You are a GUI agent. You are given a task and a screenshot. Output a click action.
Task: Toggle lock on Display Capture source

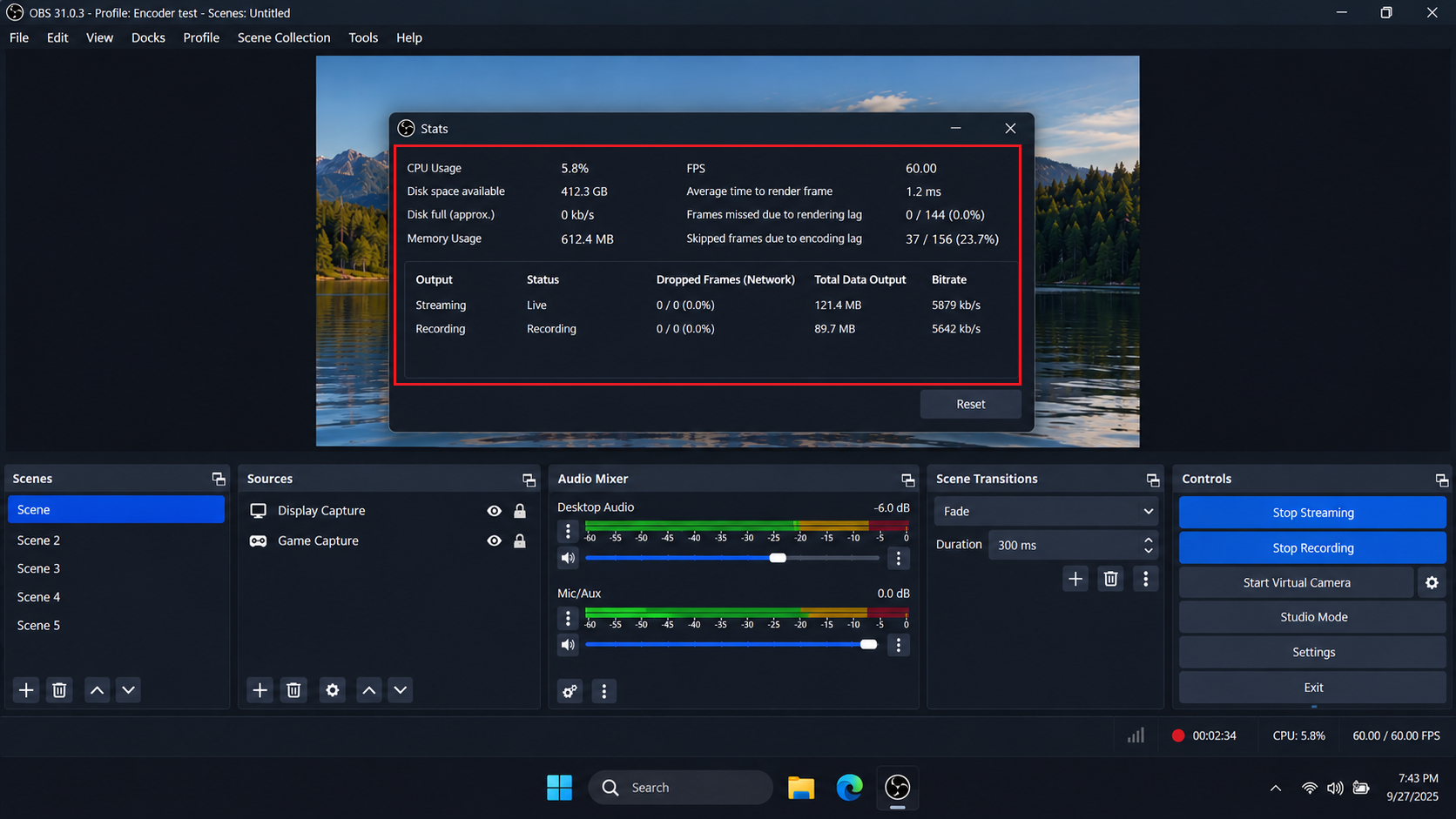(520, 511)
